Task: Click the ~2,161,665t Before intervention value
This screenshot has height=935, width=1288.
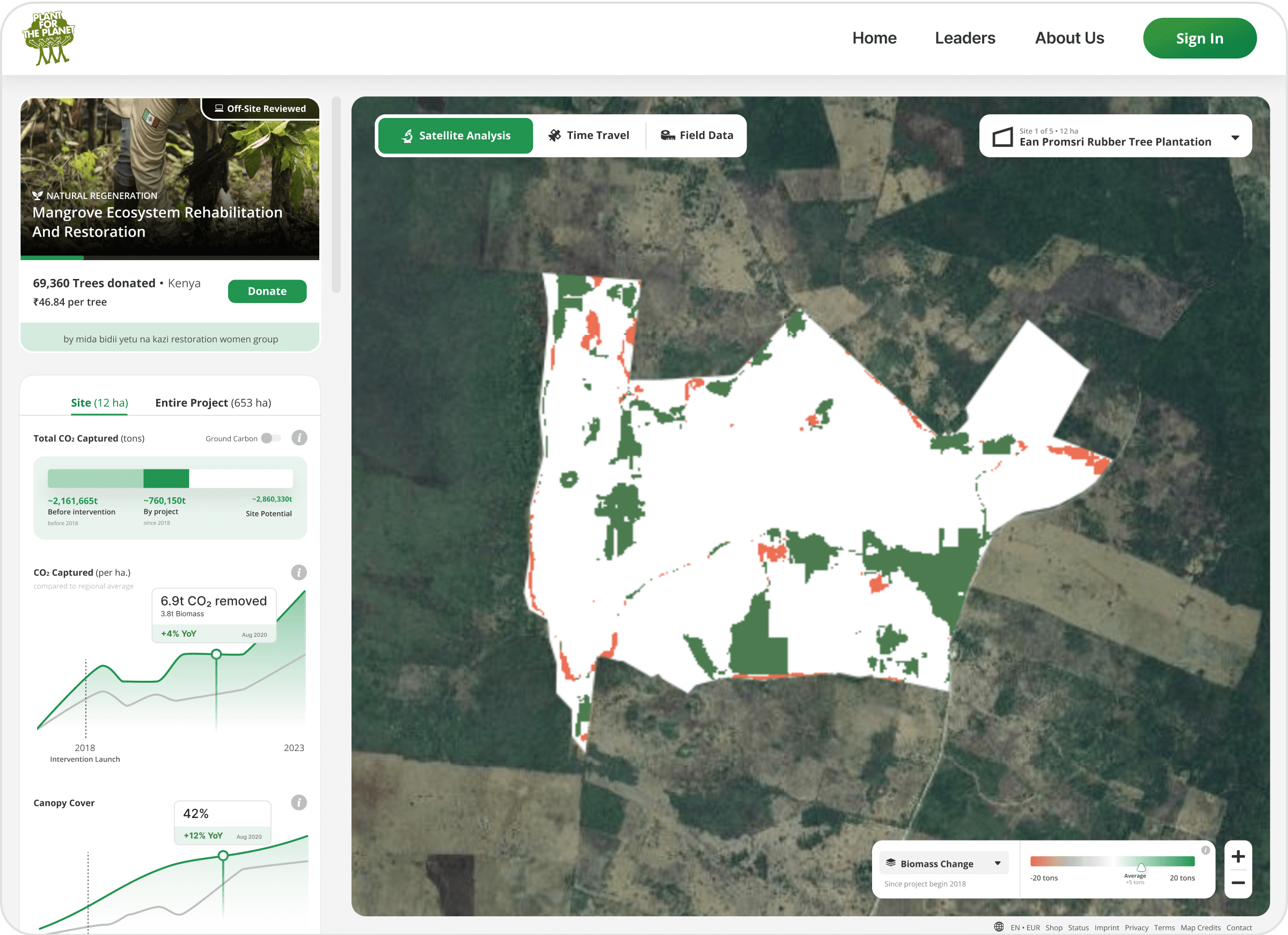Action: tap(72, 500)
